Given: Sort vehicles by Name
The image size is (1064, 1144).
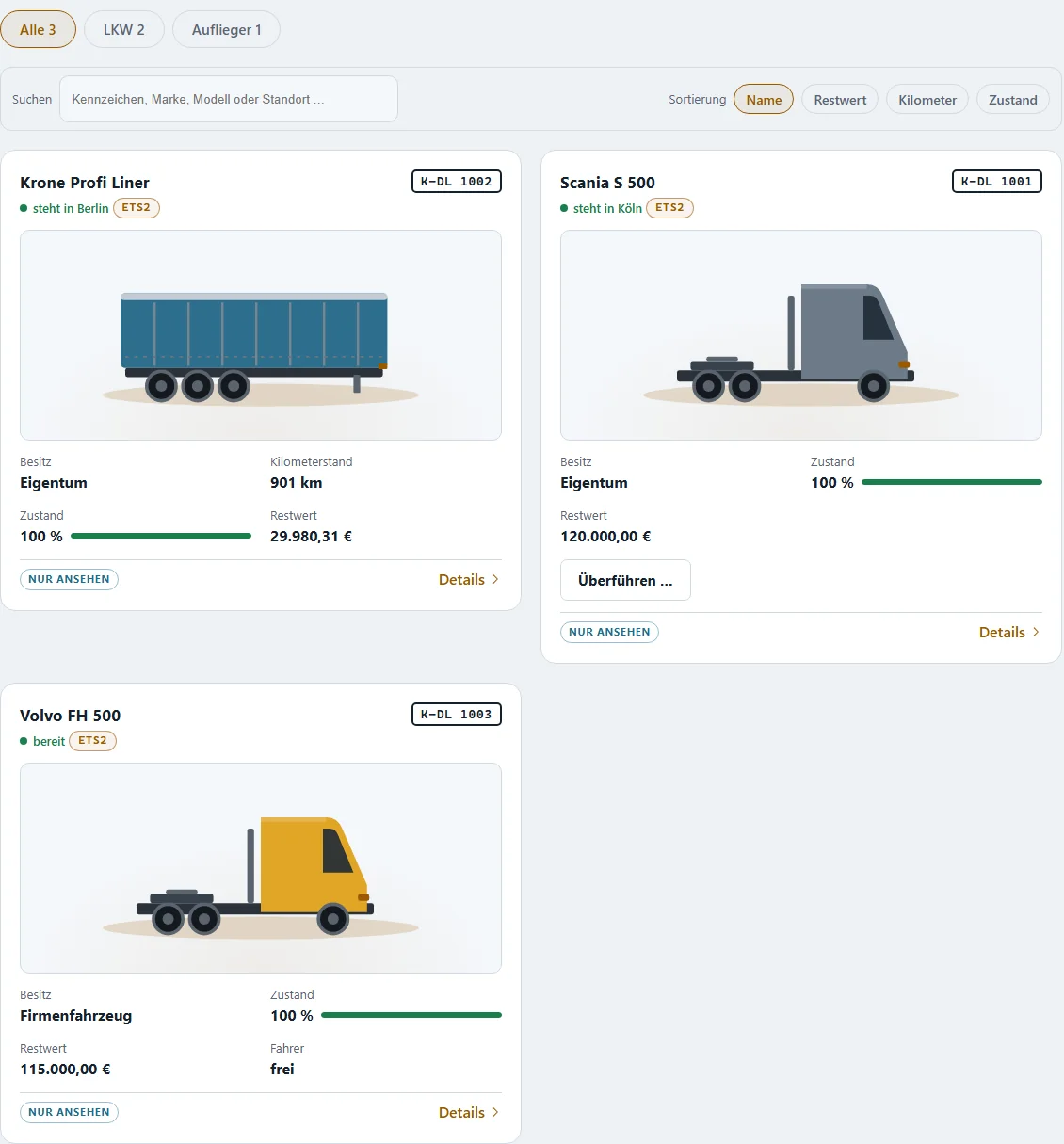Looking at the screenshot, I should (x=764, y=99).
